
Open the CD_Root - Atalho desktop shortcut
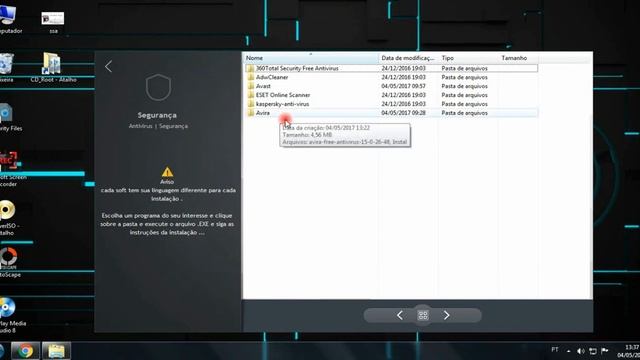tap(53, 67)
